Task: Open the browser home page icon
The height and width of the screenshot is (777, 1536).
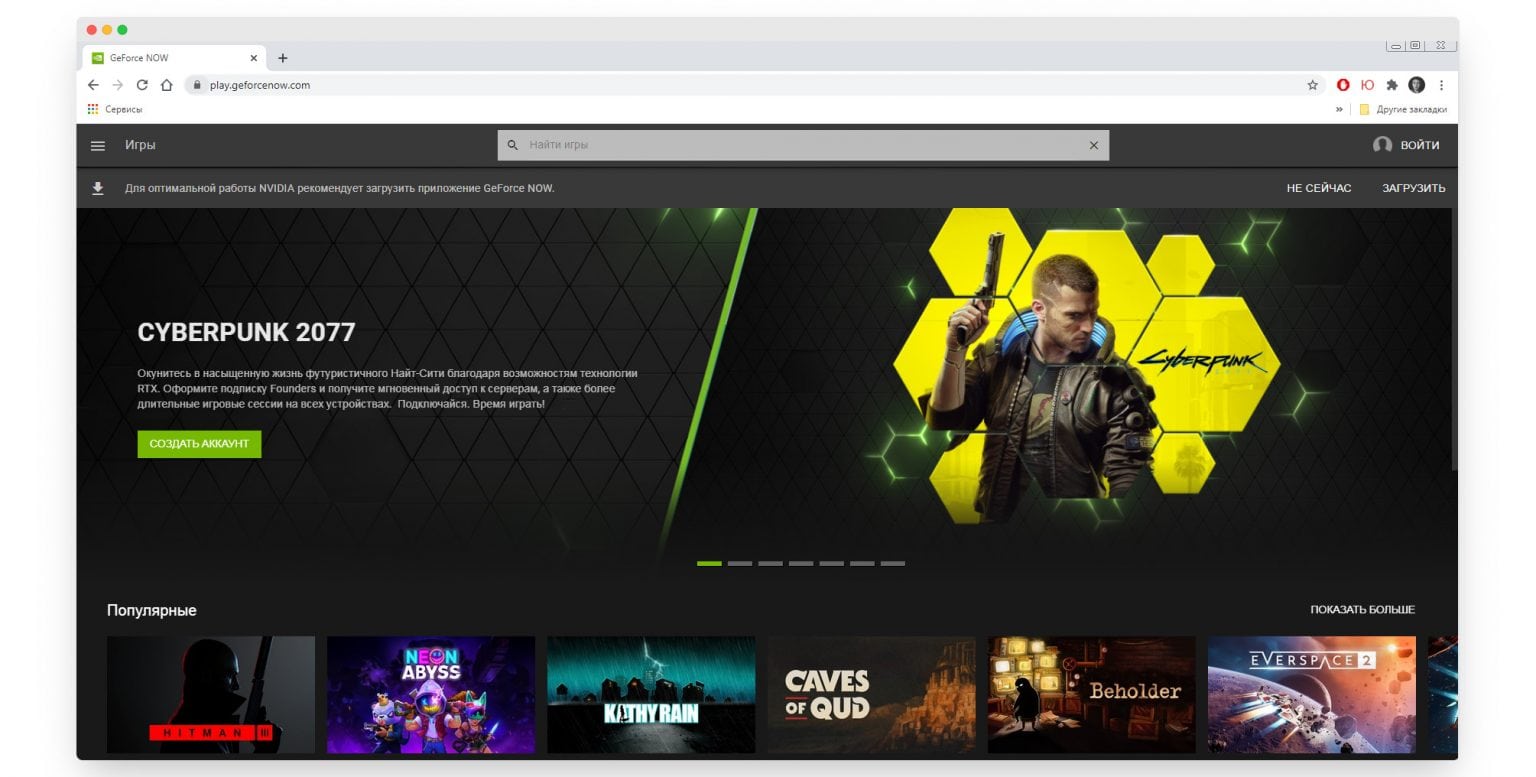Action: point(166,85)
